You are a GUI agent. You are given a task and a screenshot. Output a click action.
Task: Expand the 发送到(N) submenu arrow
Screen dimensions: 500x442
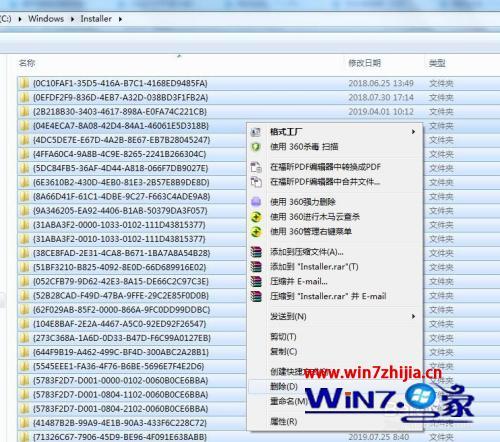[x=413, y=316]
